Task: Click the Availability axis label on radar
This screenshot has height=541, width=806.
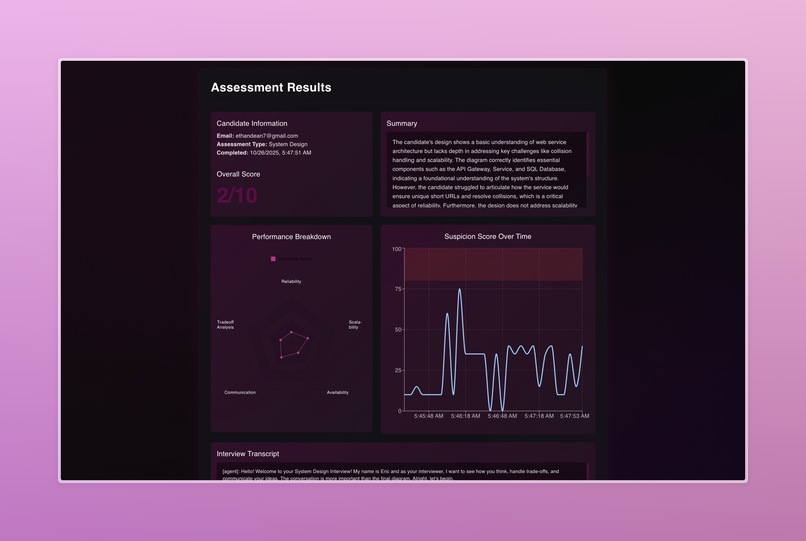Action: tap(338, 392)
